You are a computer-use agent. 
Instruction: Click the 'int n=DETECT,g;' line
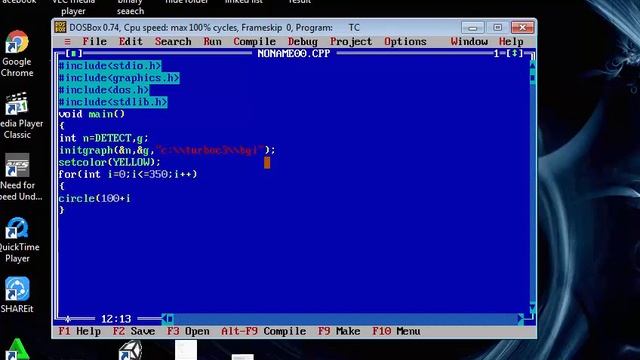(104, 138)
